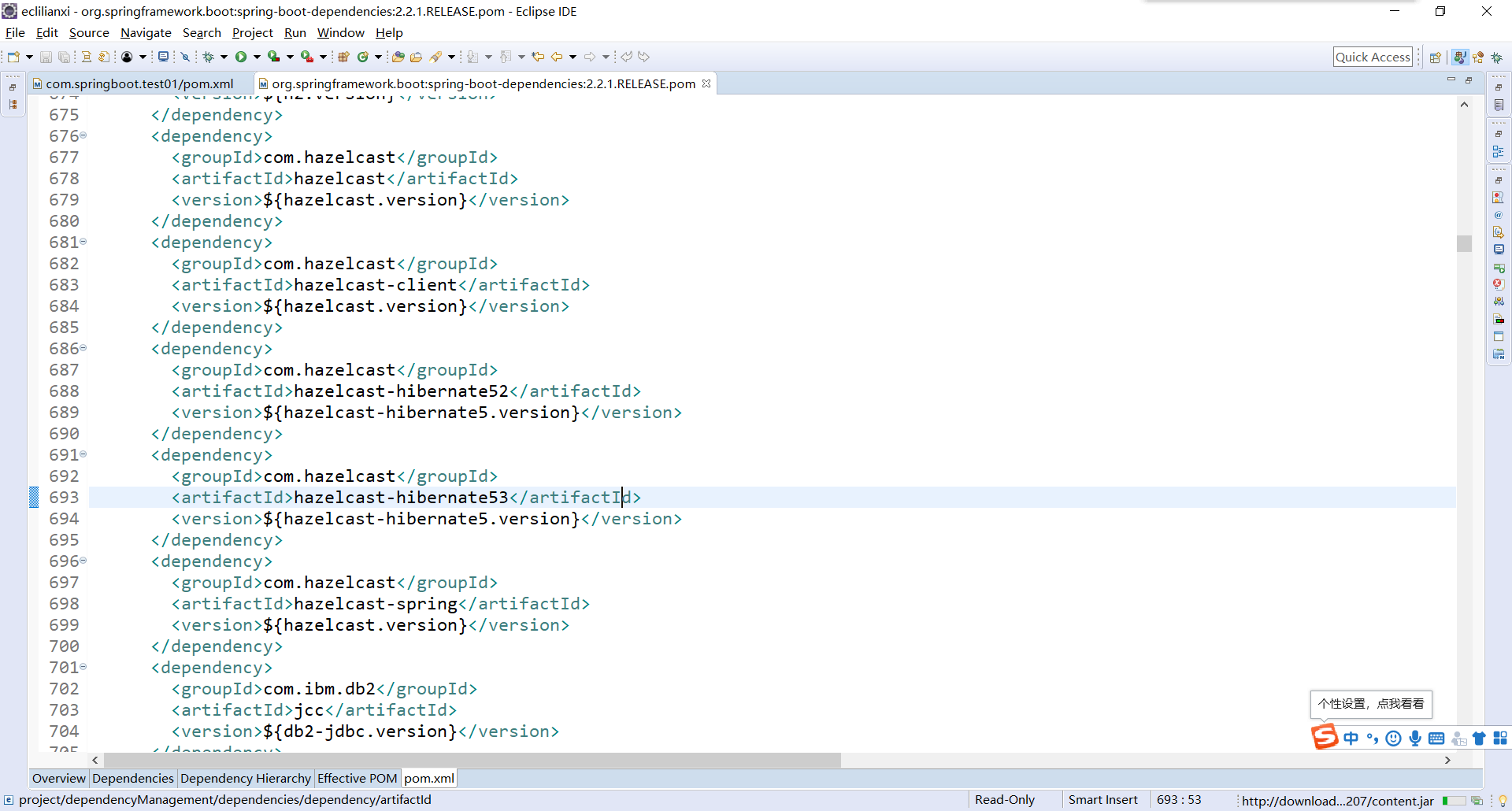
Task: Open the Task List view icon
Action: click(x=1499, y=105)
